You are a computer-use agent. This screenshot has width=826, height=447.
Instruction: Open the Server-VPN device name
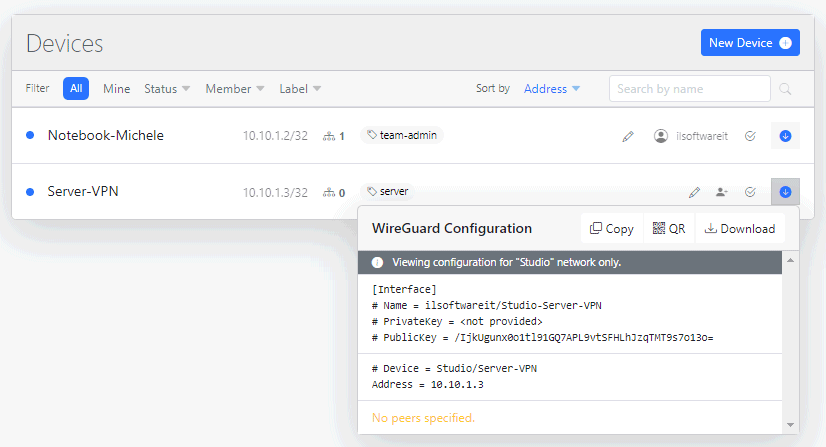(83, 191)
